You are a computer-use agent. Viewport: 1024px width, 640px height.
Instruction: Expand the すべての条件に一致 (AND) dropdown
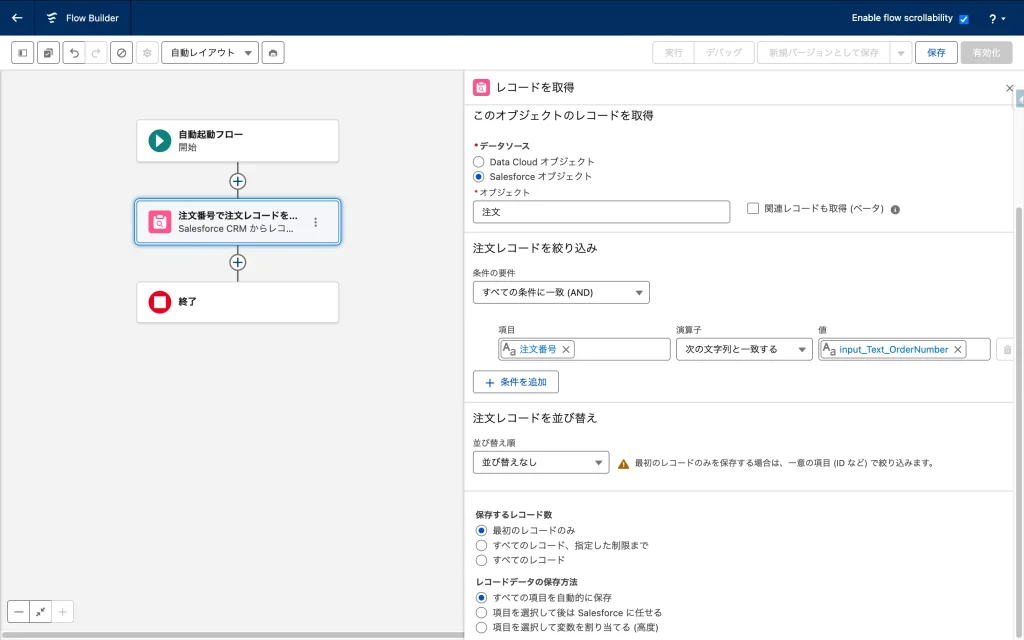(561, 292)
